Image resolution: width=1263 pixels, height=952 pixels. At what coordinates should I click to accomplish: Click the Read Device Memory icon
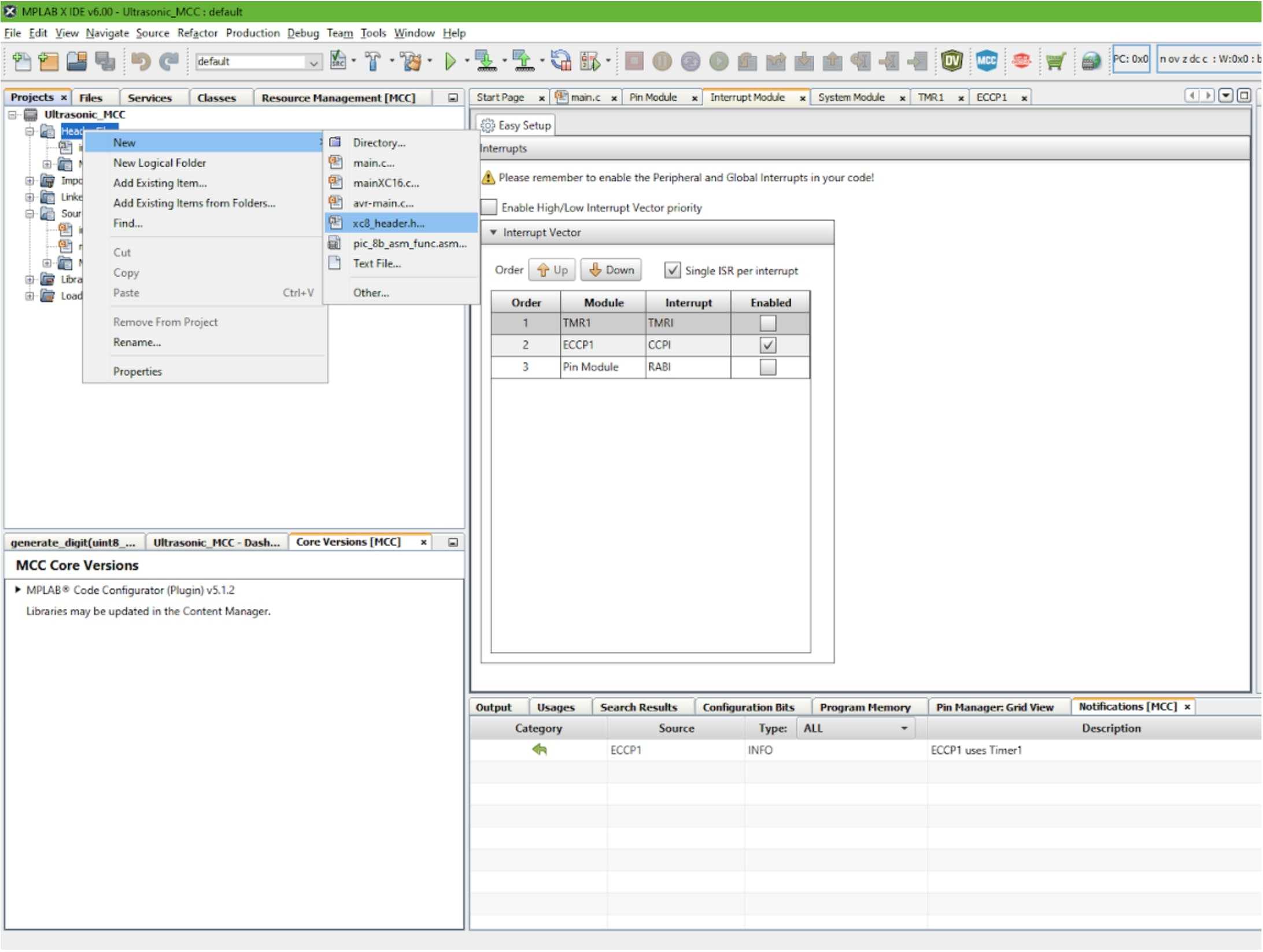[523, 60]
